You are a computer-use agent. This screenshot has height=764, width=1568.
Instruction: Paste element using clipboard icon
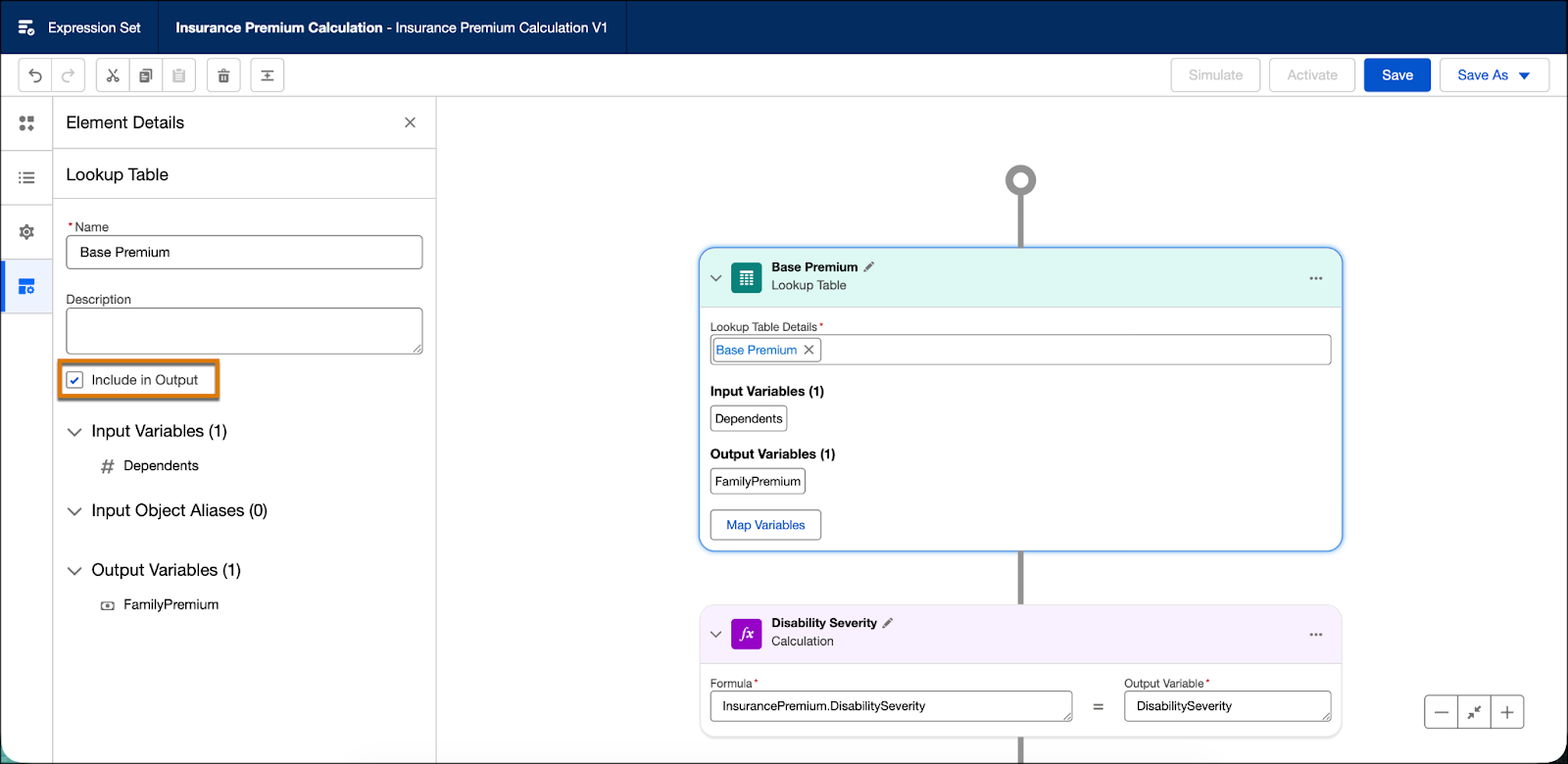(x=179, y=75)
